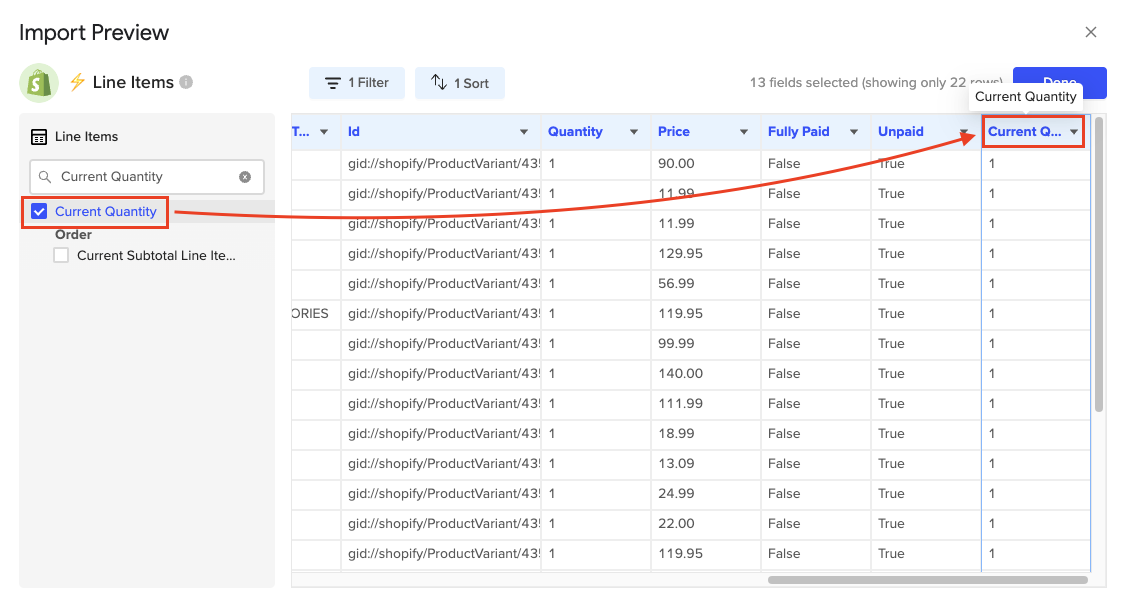Open the T... column dropdown arrow
The height and width of the screenshot is (608, 1127).
click(324, 132)
